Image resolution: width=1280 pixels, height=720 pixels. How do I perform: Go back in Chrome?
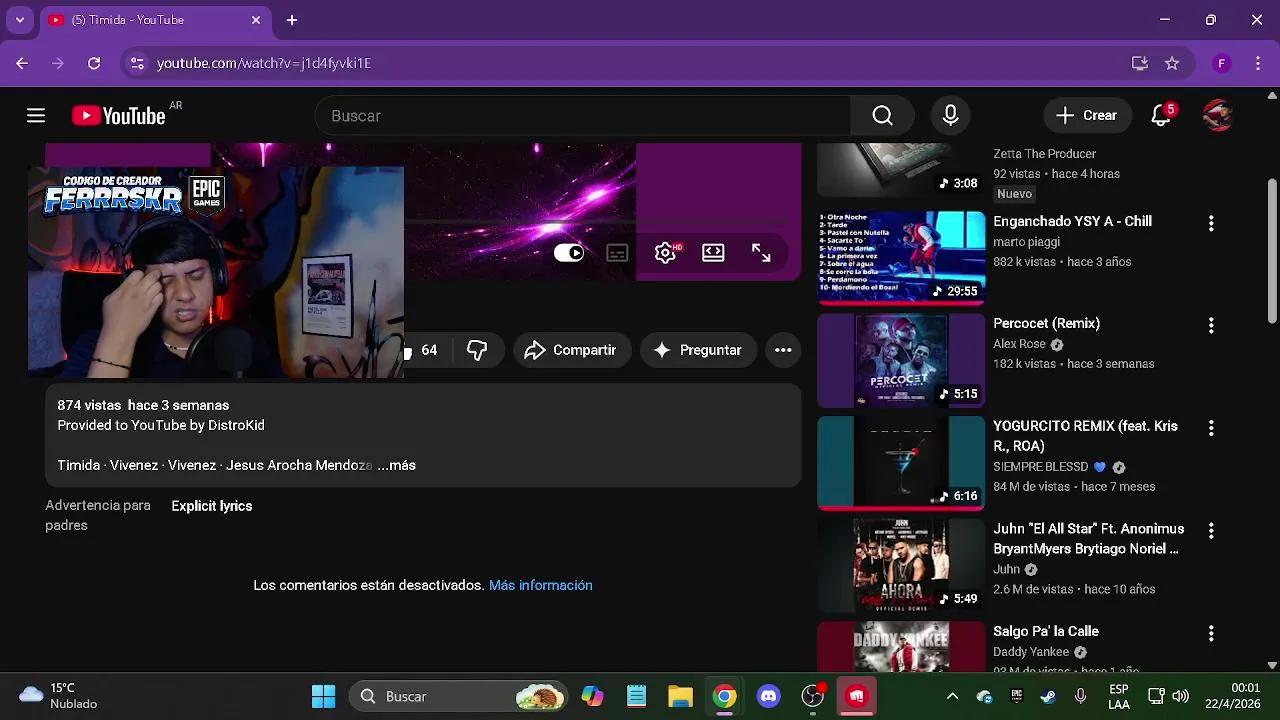pyautogui.click(x=22, y=63)
